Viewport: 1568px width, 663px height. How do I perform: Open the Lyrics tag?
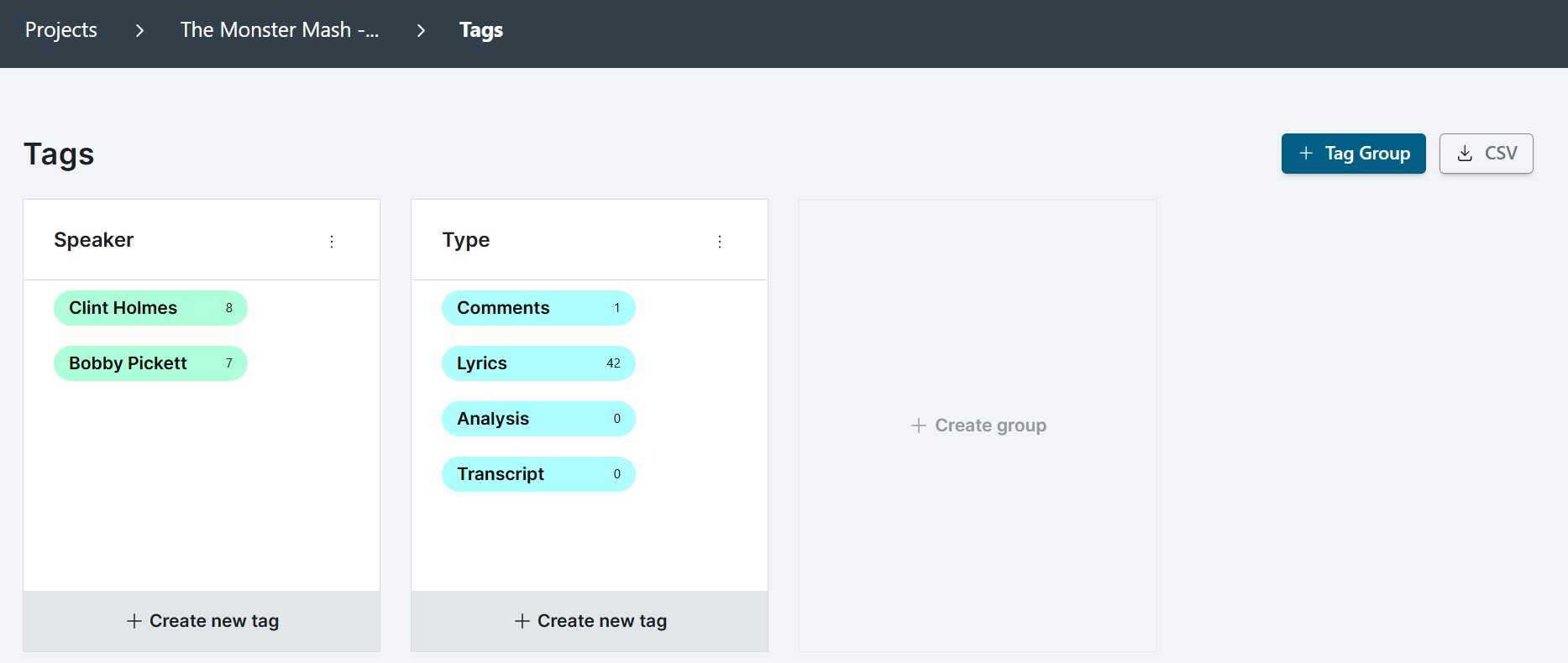[538, 363]
